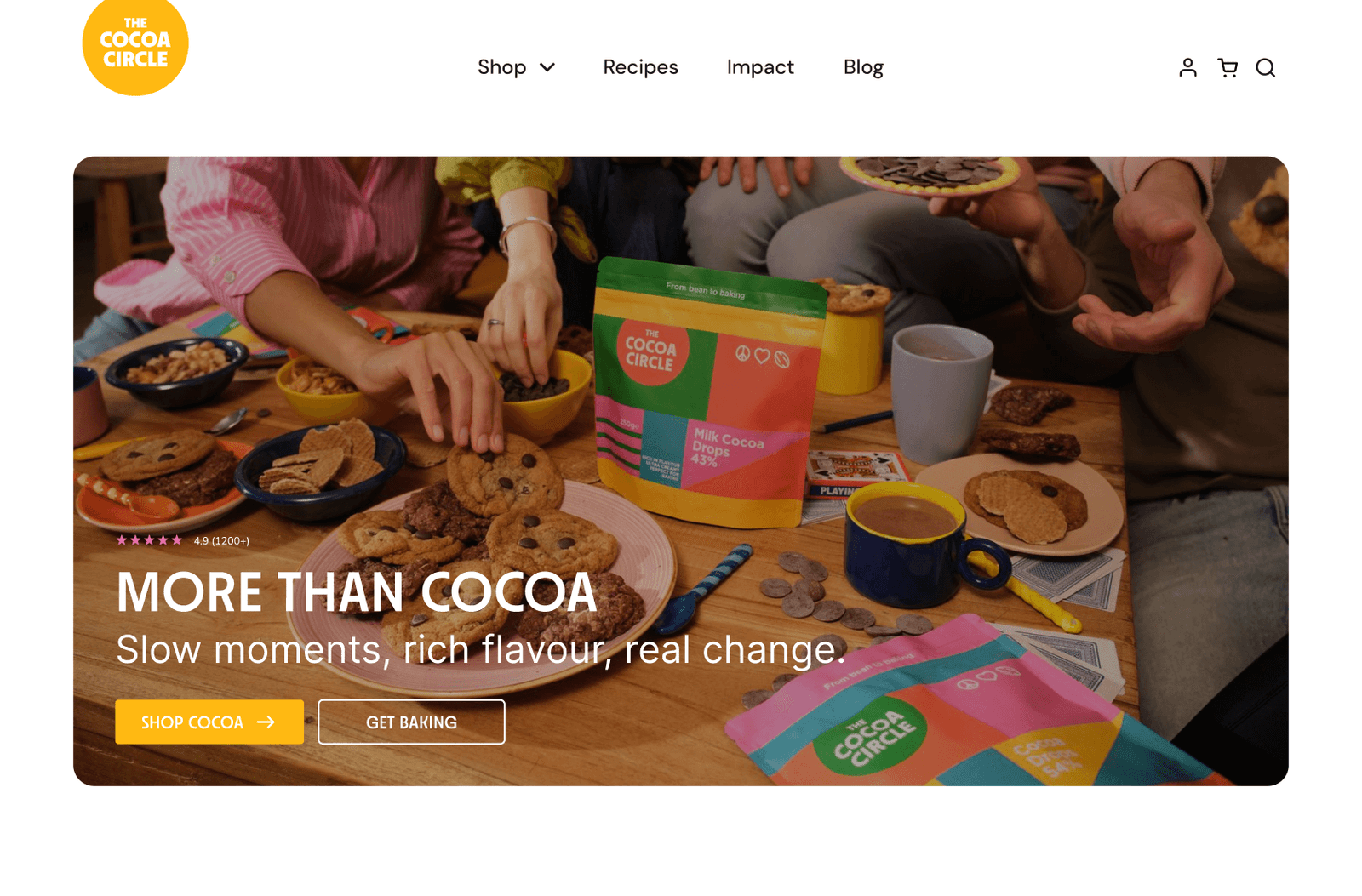
Task: Click the 4.9 (1200+) rating text
Action: tap(221, 540)
